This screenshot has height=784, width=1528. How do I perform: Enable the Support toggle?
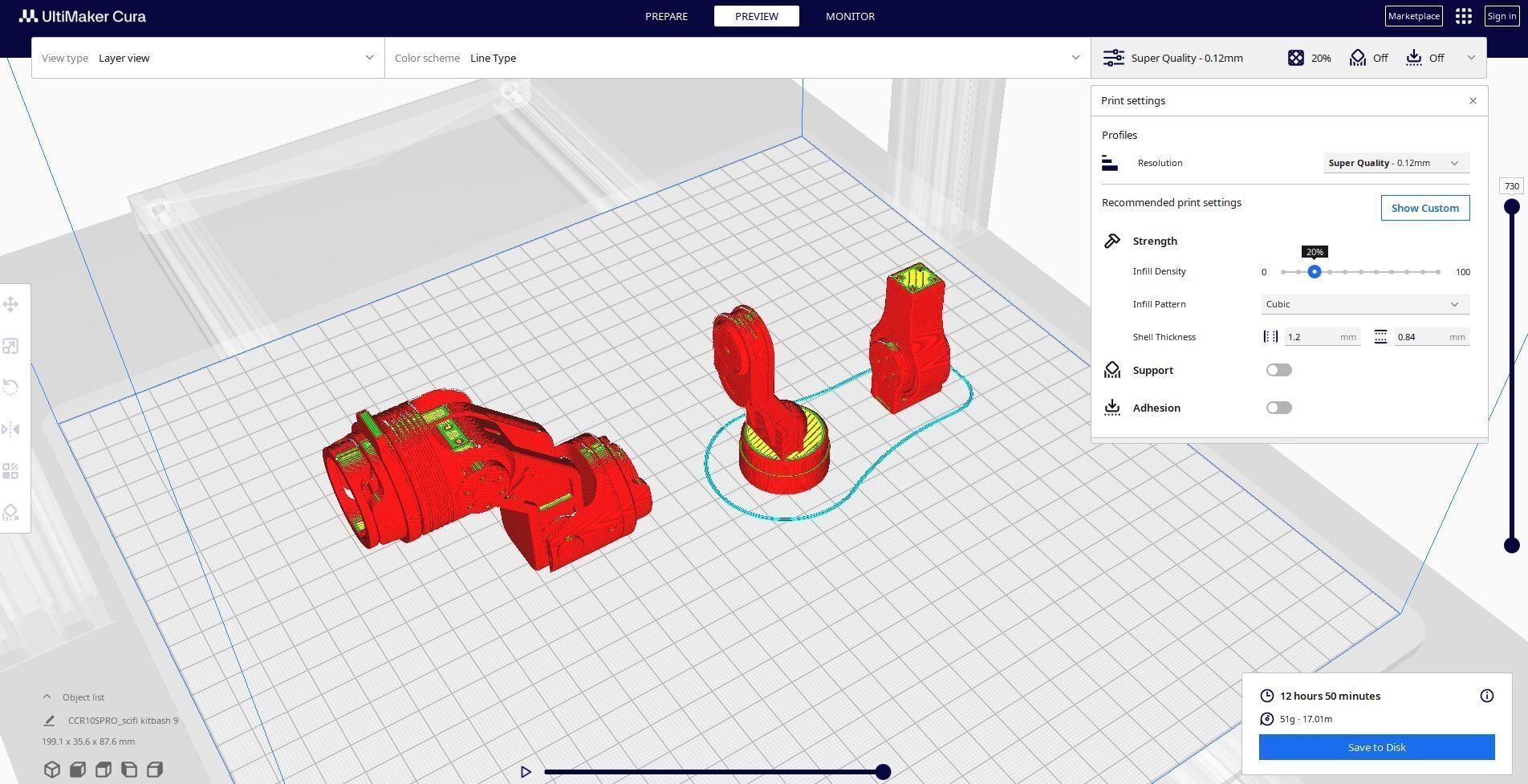1278,370
